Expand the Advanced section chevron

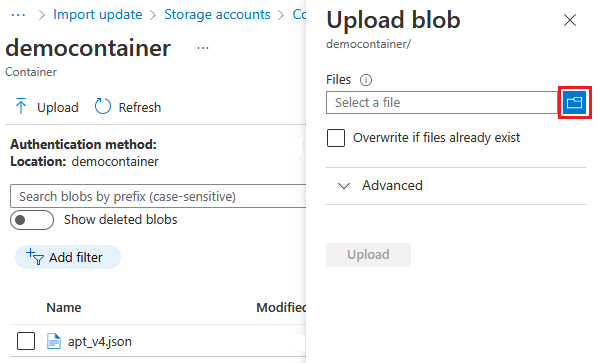click(344, 186)
